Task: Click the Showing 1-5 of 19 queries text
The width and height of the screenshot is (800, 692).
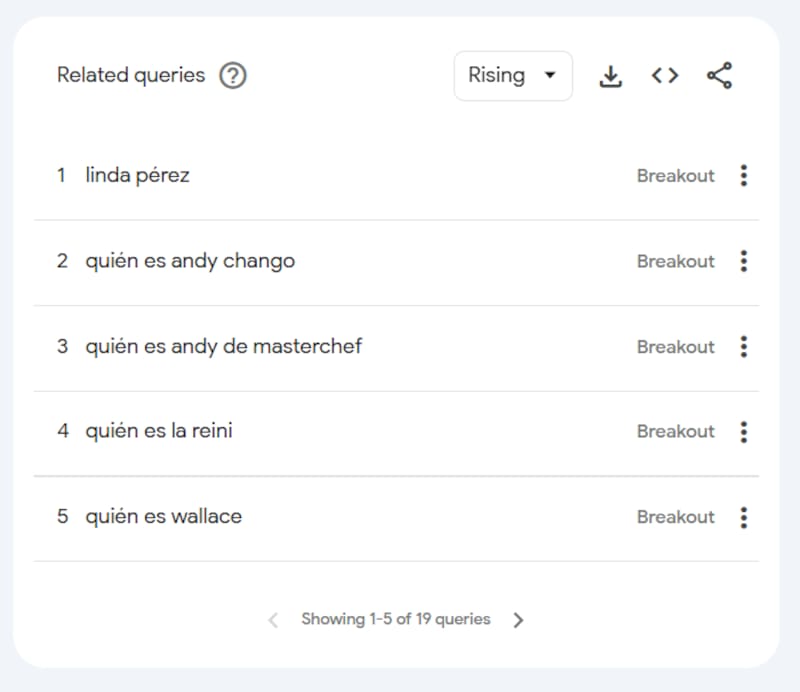Action: (396, 620)
